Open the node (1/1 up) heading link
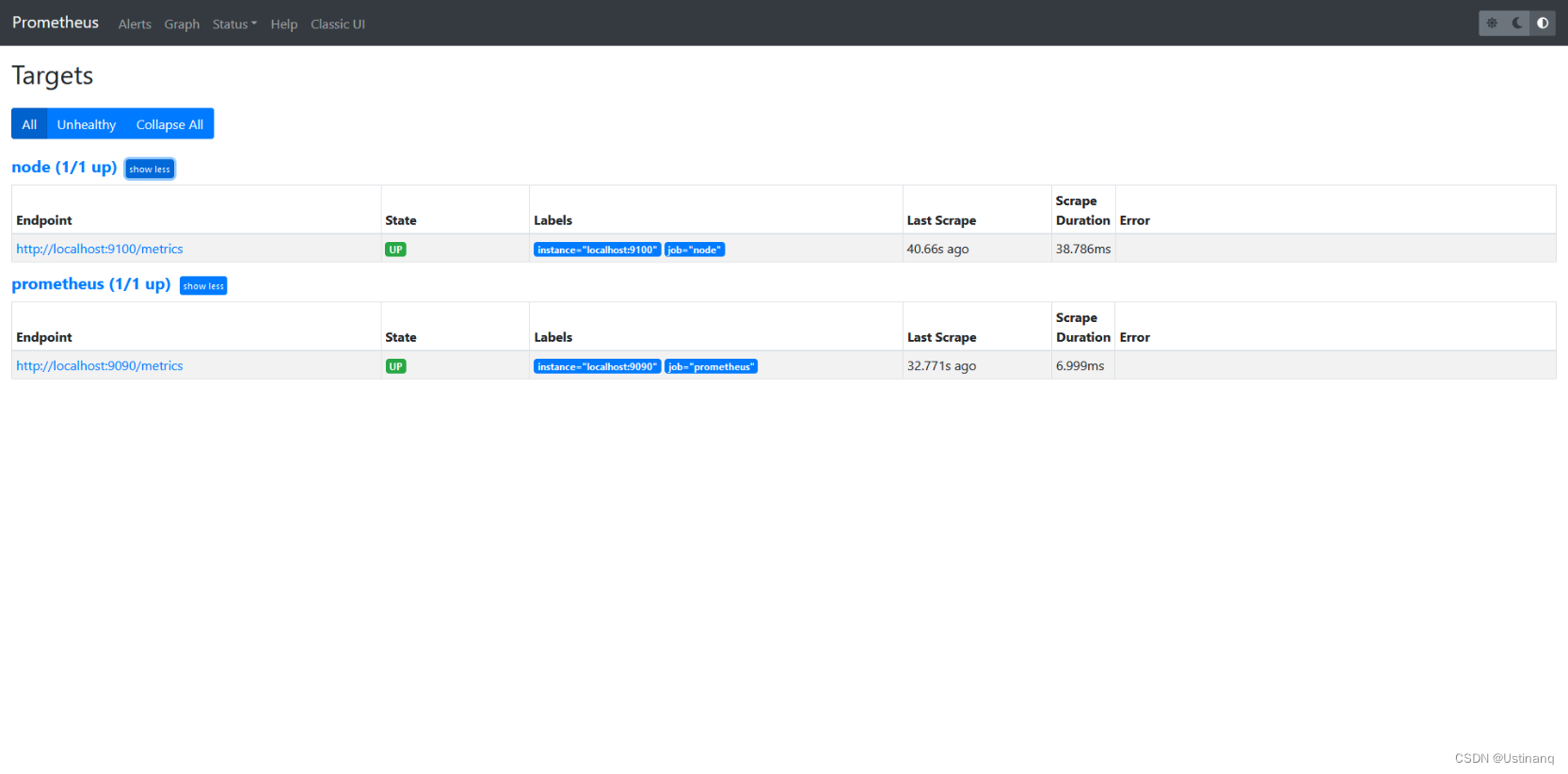The image size is (1568, 774). click(64, 168)
